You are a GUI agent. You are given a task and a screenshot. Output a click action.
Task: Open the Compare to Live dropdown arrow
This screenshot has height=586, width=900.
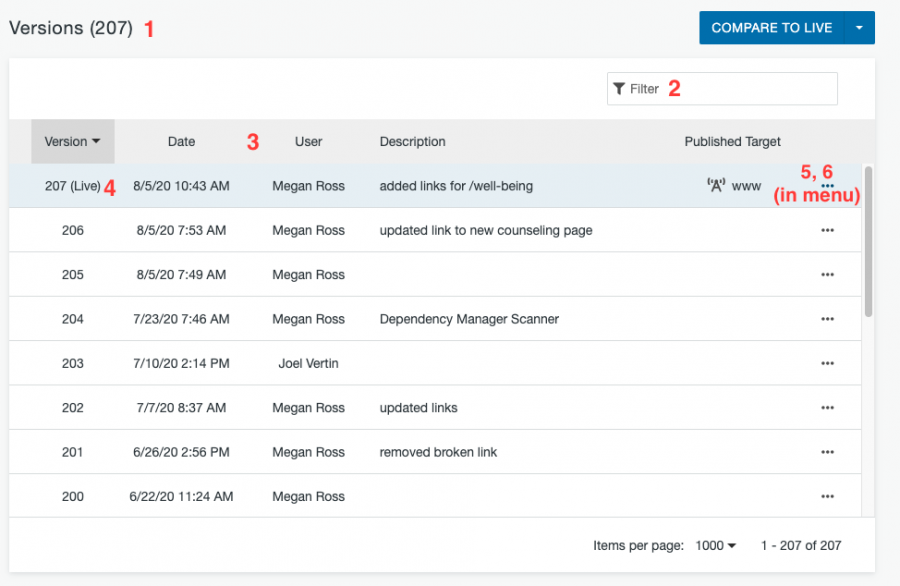[x=859, y=27]
